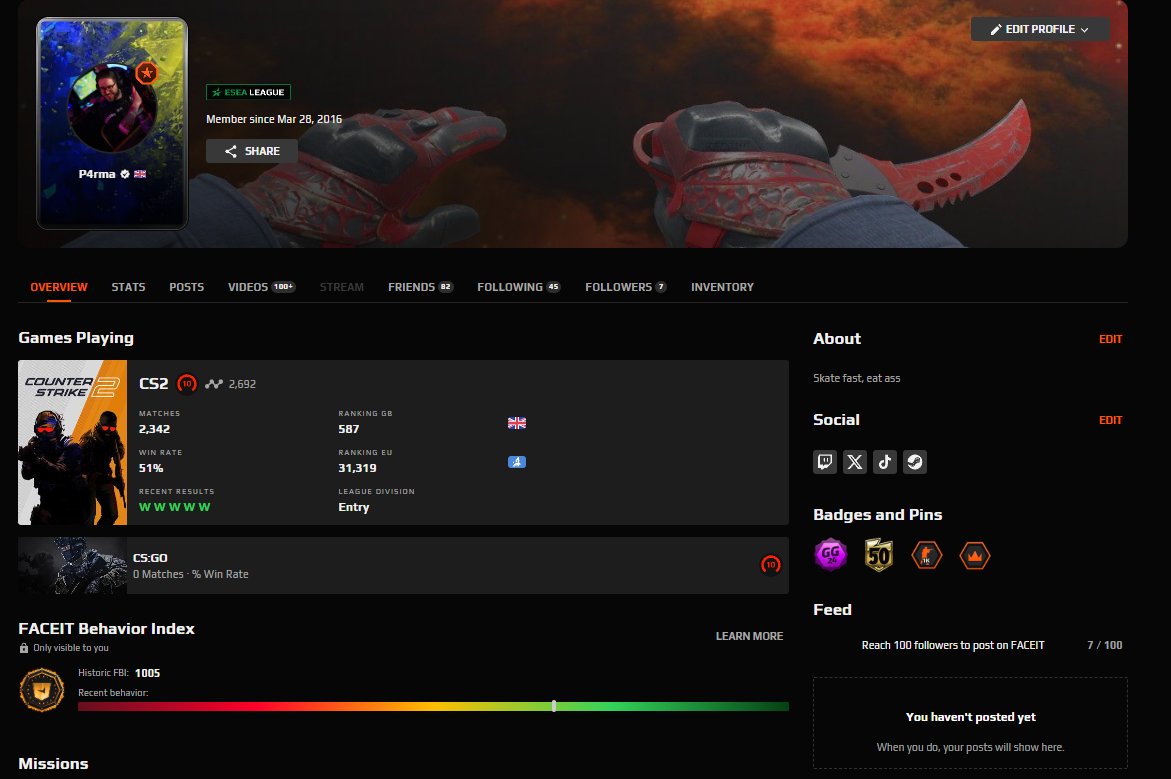This screenshot has width=1171, height=779.
Task: Click the orange star badge on avatar
Action: [147, 73]
